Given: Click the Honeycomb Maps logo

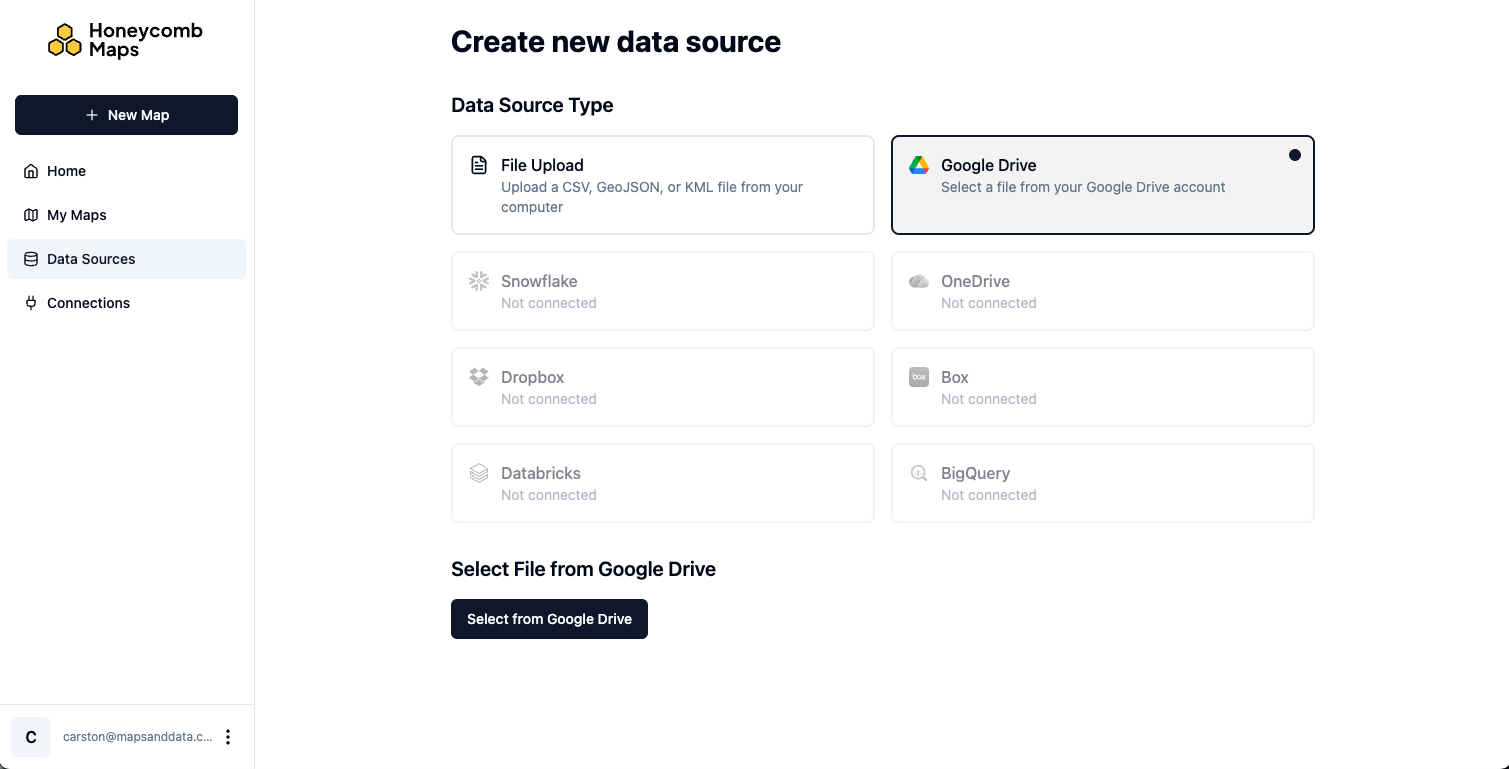Looking at the screenshot, I should pyautogui.click(x=125, y=39).
